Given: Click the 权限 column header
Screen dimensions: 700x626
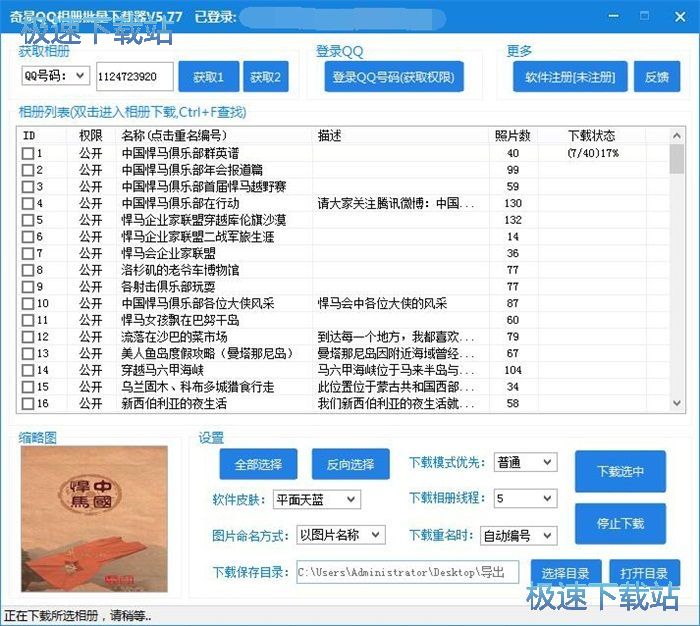Looking at the screenshot, I should pos(91,136).
